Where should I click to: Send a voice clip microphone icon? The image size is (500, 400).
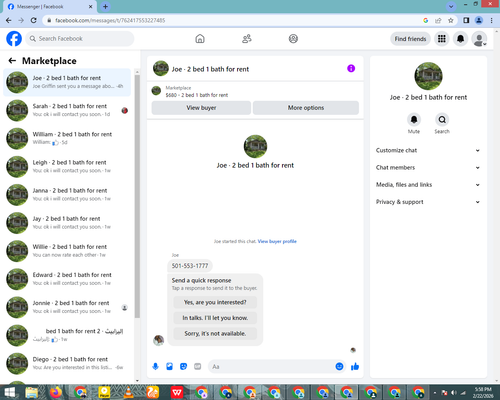coord(155,367)
